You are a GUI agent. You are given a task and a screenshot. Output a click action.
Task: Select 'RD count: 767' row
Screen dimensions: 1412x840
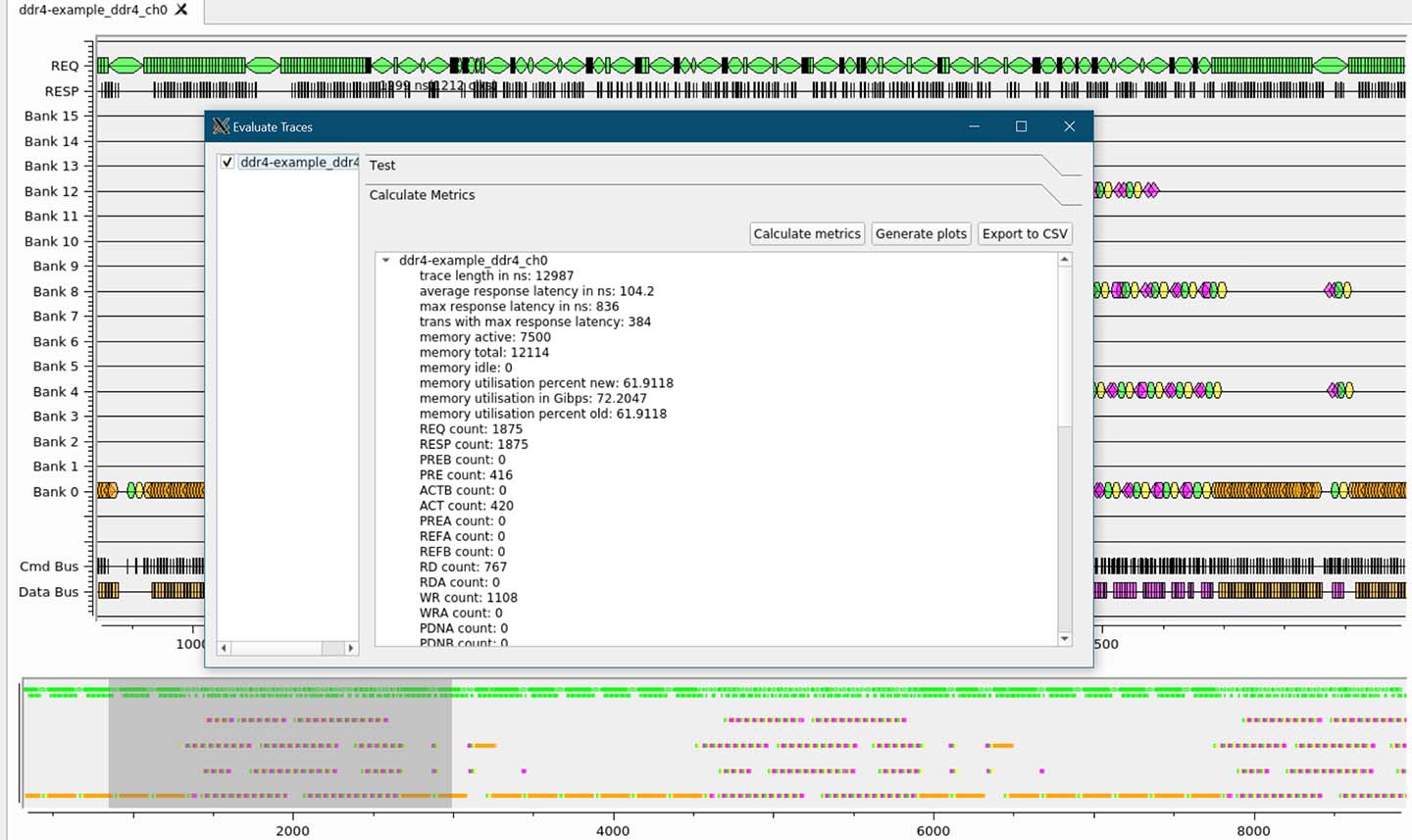point(463,567)
